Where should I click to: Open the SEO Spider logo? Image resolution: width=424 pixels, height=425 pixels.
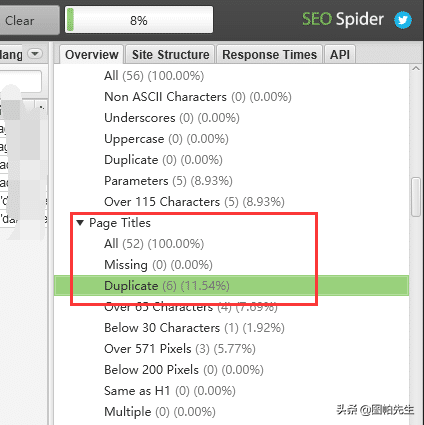tap(343, 19)
